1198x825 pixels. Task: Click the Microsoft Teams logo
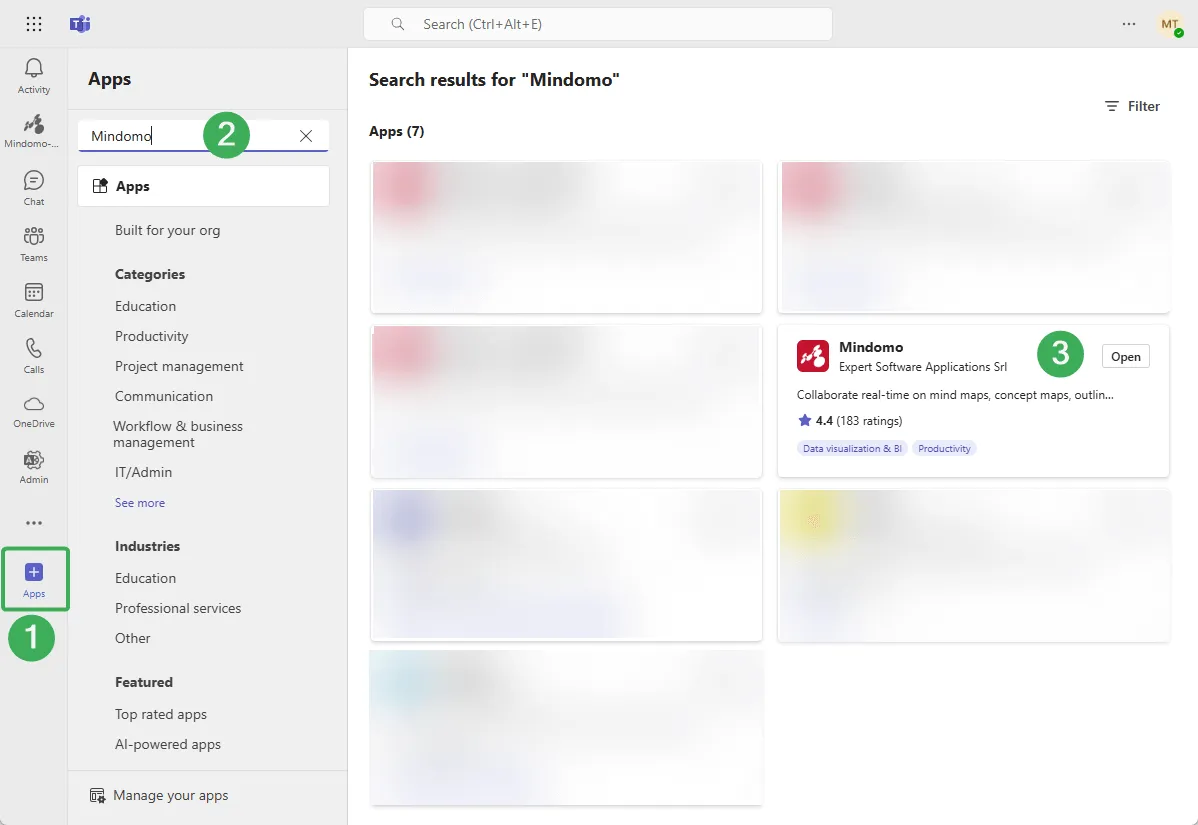[80, 24]
